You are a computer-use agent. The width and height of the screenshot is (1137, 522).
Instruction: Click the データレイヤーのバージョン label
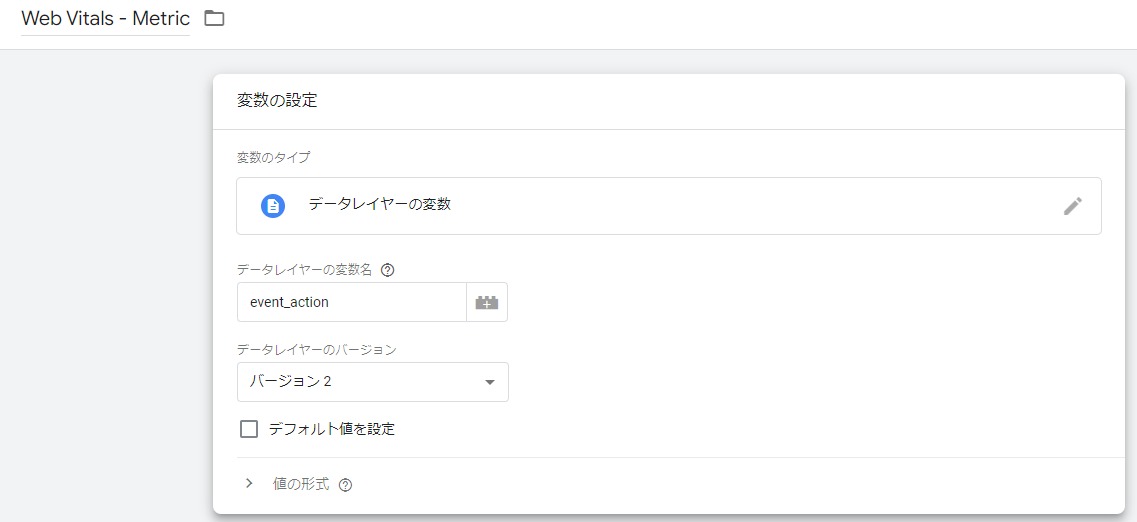(316, 349)
